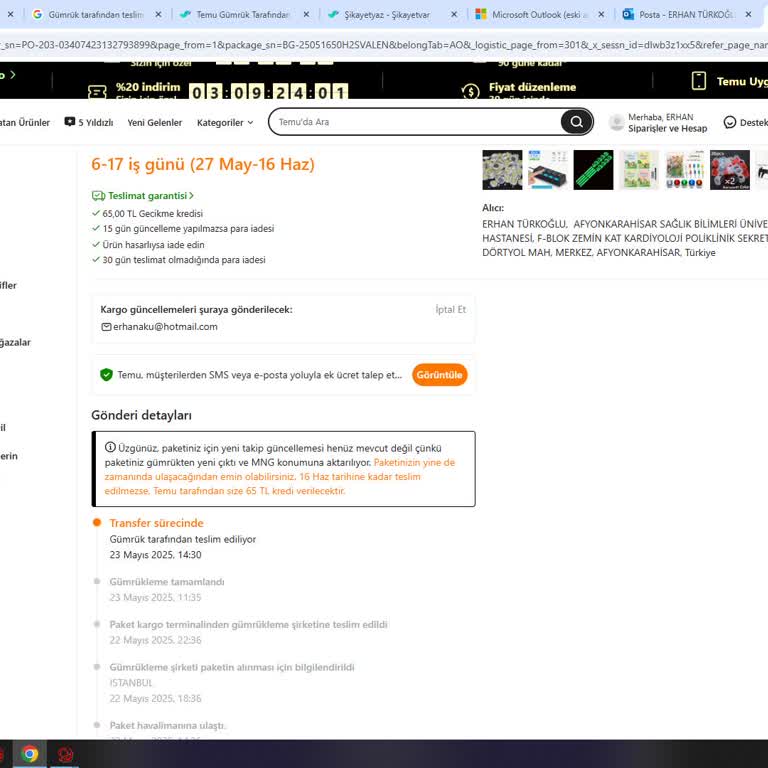The width and height of the screenshot is (768, 768).
Task: Open Siparişler ve Hesap account menu
Action: [667, 128]
